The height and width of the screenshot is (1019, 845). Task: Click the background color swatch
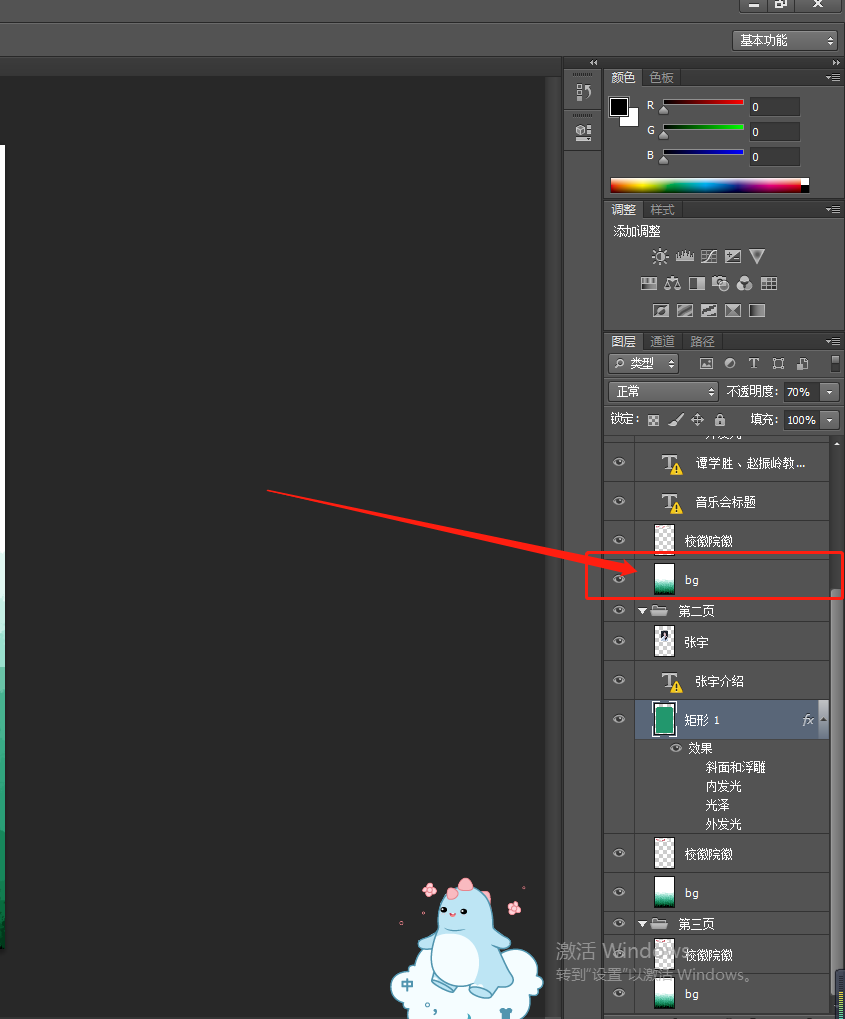tap(632, 120)
